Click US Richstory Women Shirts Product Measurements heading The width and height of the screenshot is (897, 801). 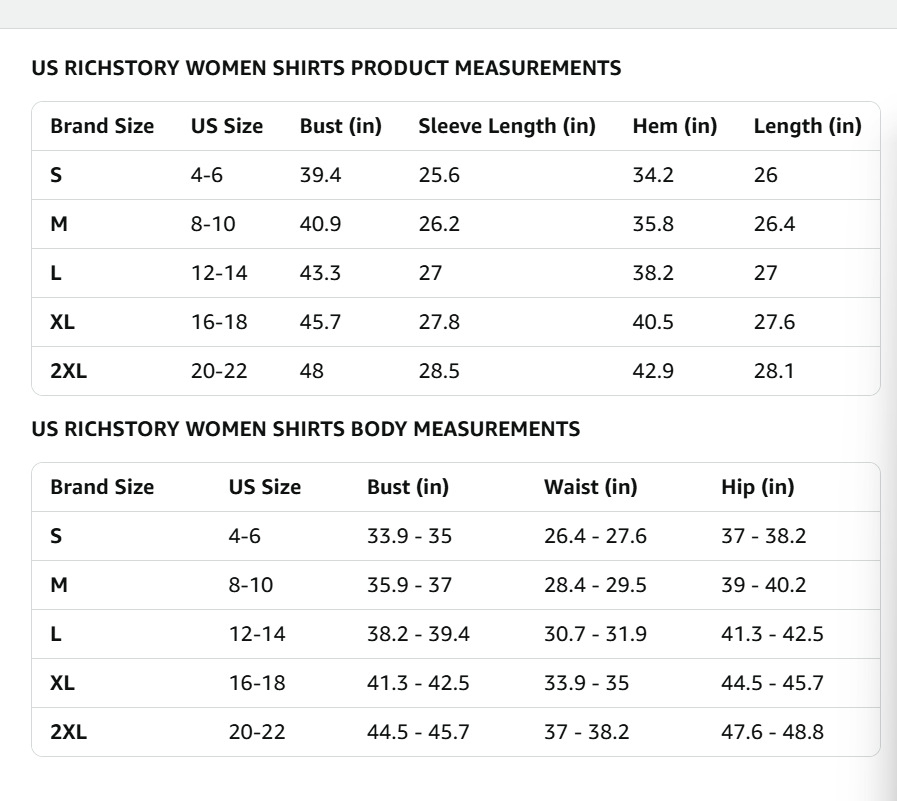pyautogui.click(x=326, y=68)
